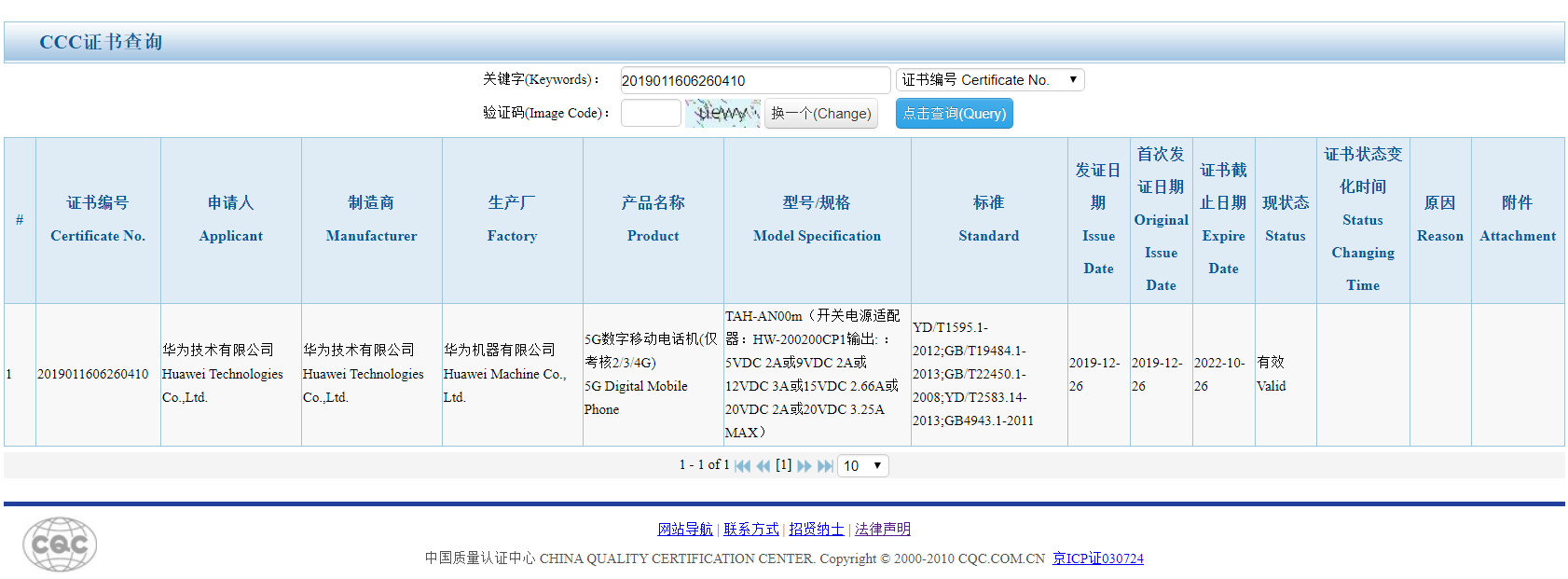Click the YD/T1595.1-2012 standards cell
Image resolution: width=1568 pixels, height=579 pixels.
point(989,375)
